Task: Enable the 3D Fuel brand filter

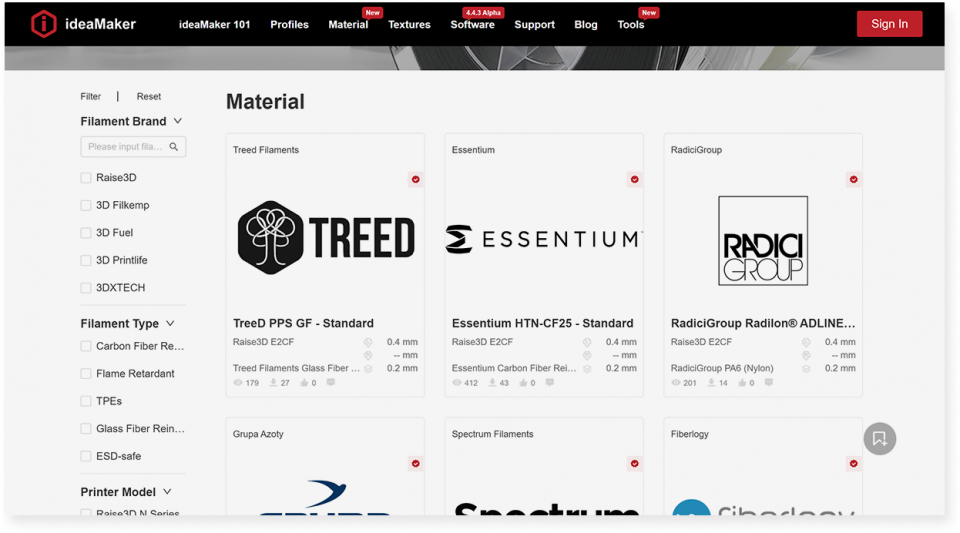Action: [x=86, y=233]
